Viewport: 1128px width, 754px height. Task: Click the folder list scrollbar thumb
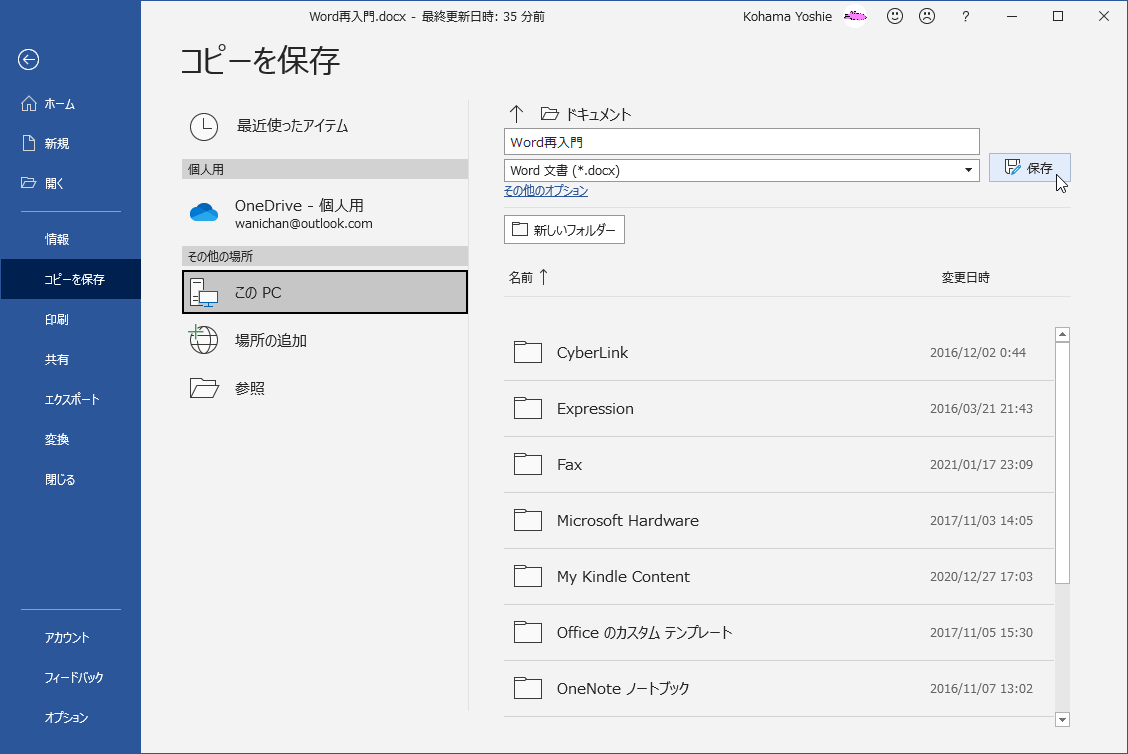click(x=1063, y=463)
